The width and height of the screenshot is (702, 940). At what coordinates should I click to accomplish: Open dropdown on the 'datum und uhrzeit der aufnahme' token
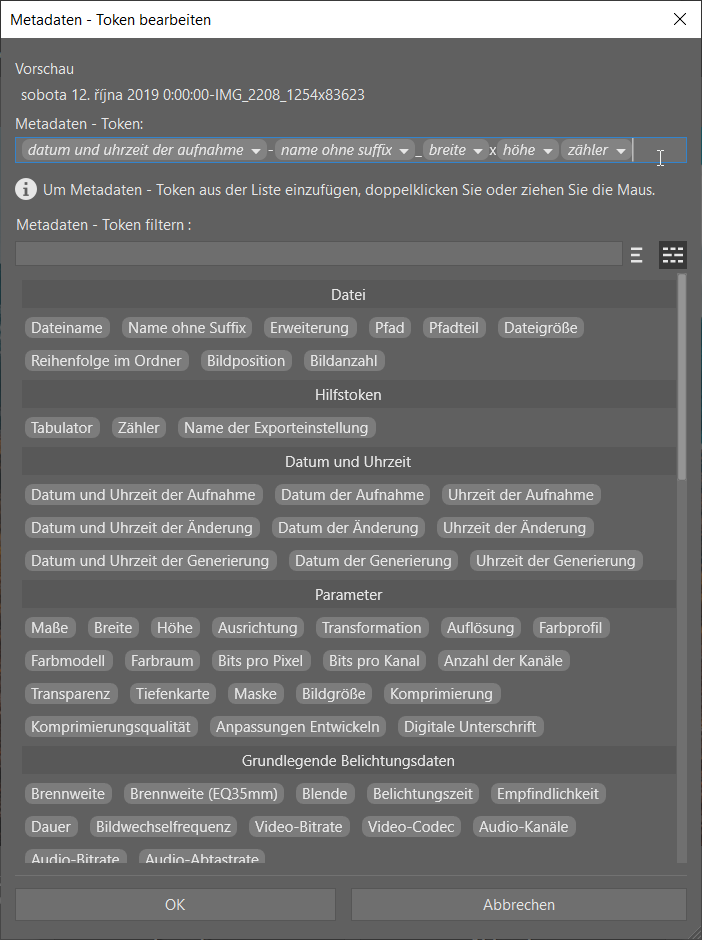258,149
